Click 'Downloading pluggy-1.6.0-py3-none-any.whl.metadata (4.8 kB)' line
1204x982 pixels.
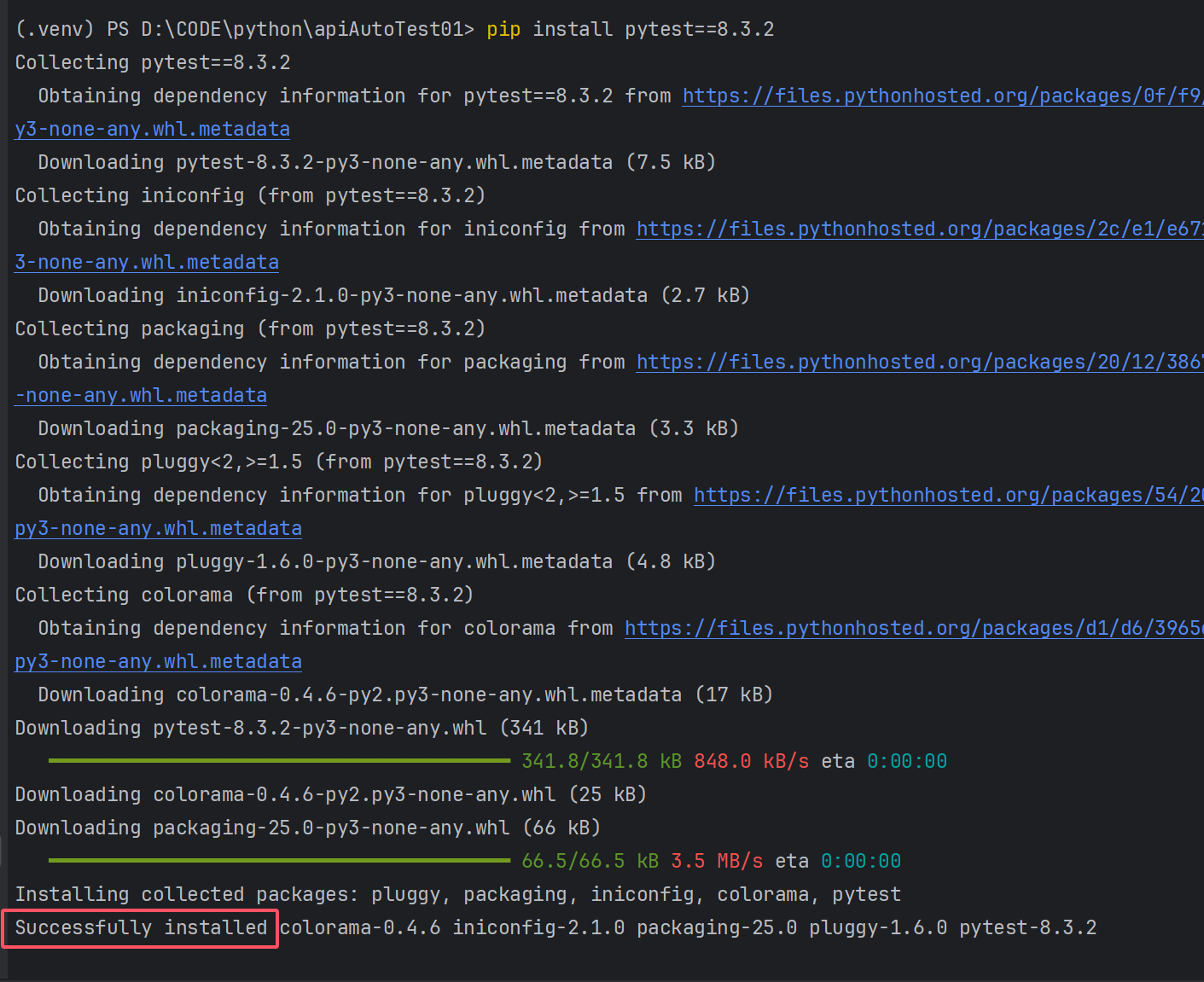click(376, 561)
